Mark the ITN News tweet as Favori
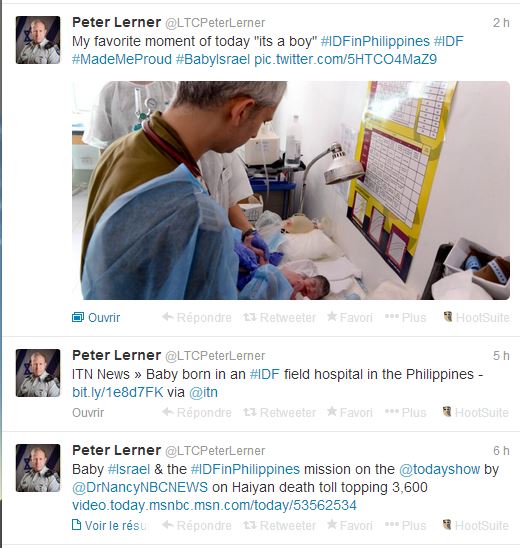520x548 pixels. (x=350, y=412)
